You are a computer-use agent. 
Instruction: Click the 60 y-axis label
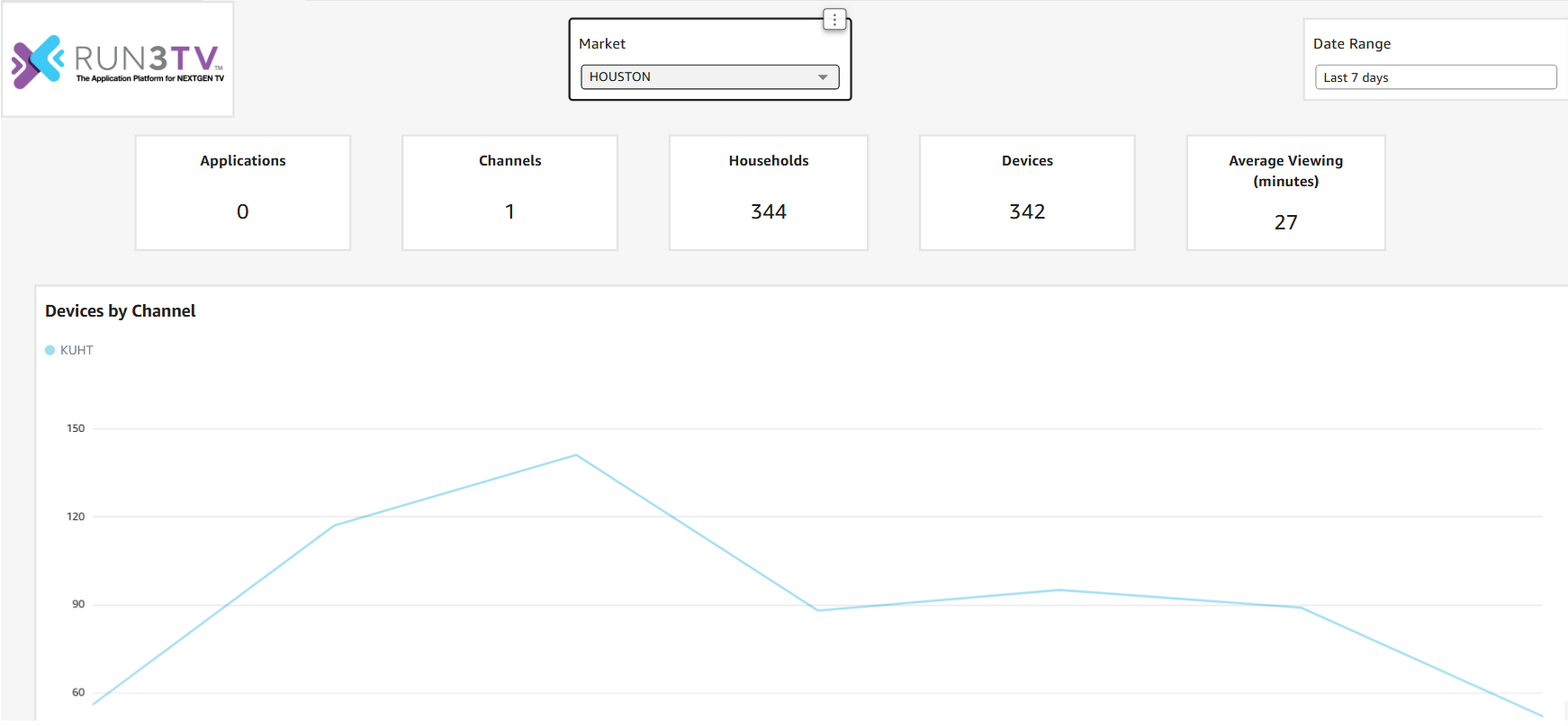78,693
